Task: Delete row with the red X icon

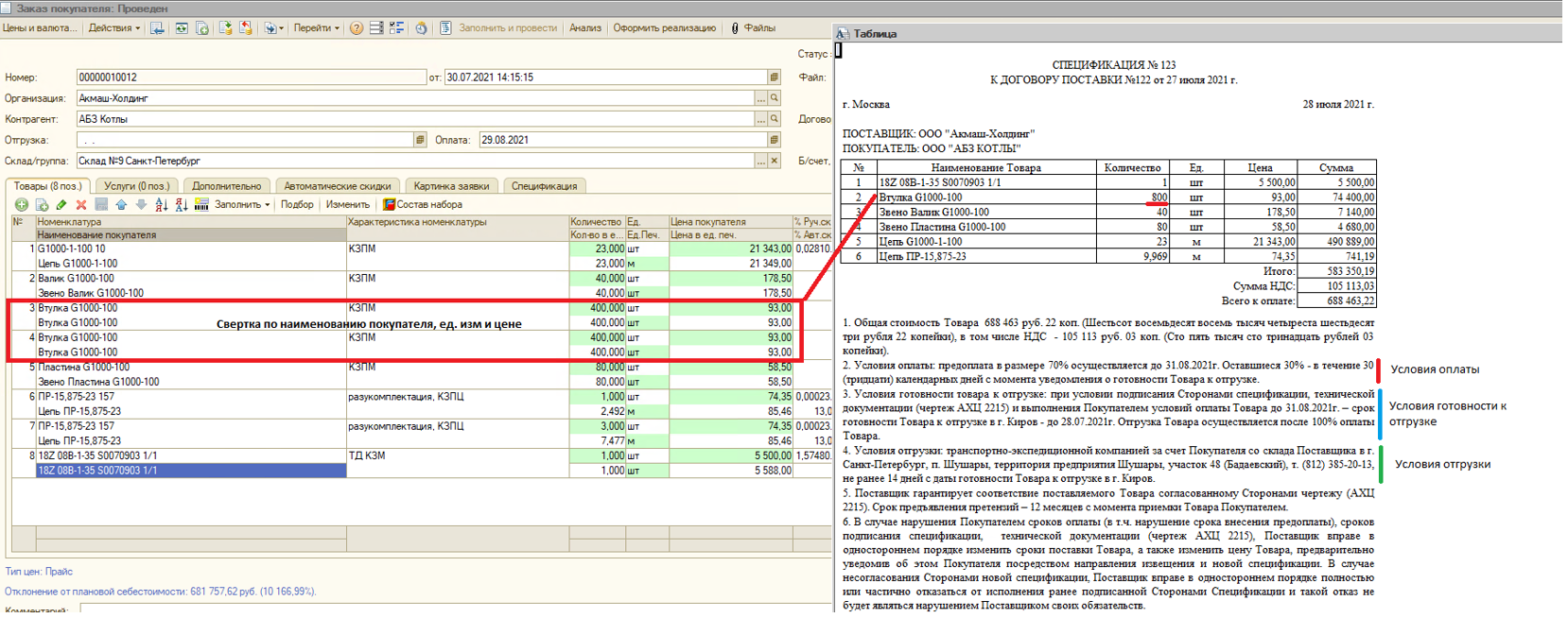Action: point(81,204)
